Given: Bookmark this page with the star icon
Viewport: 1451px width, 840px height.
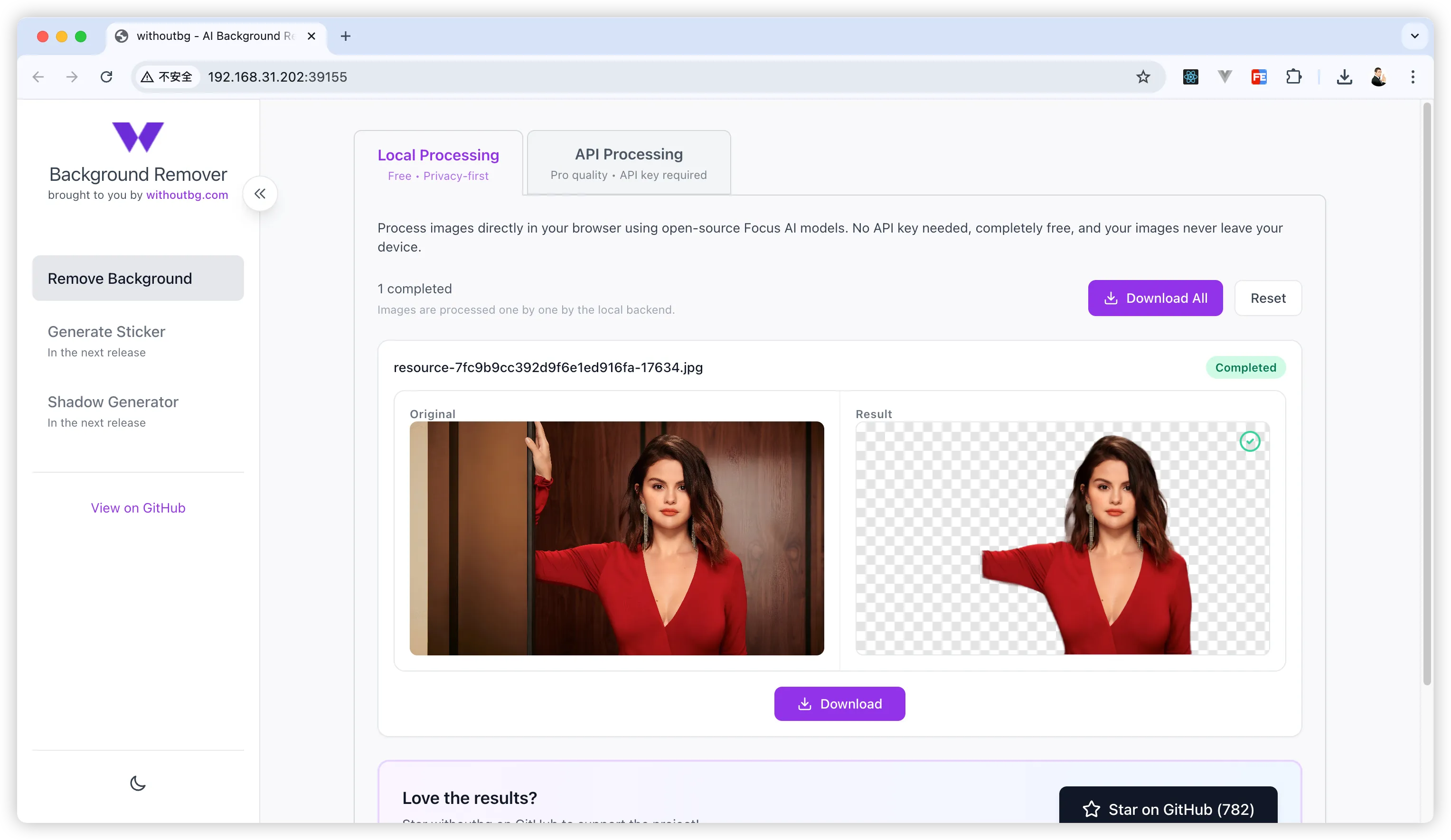Looking at the screenshot, I should pos(1143,77).
